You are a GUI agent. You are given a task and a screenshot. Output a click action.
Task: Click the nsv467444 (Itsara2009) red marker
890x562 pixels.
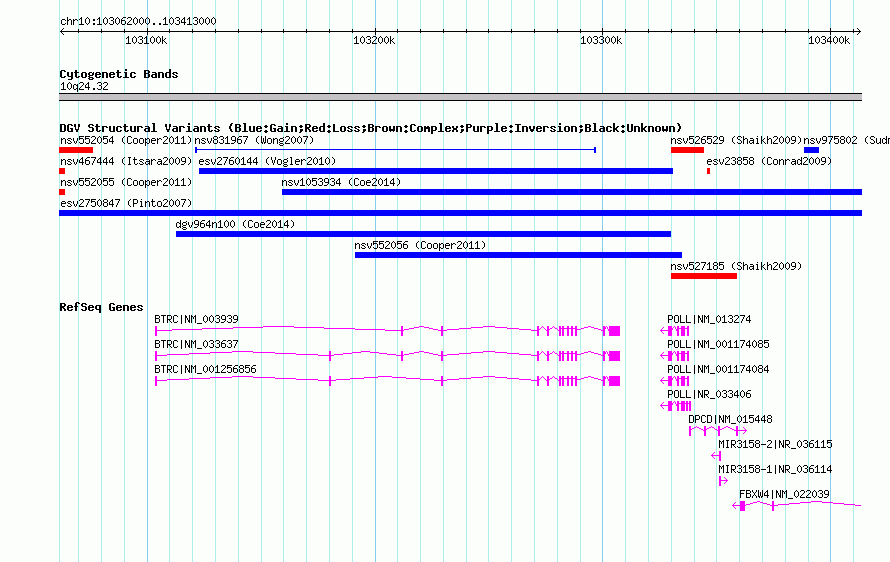tap(62, 171)
